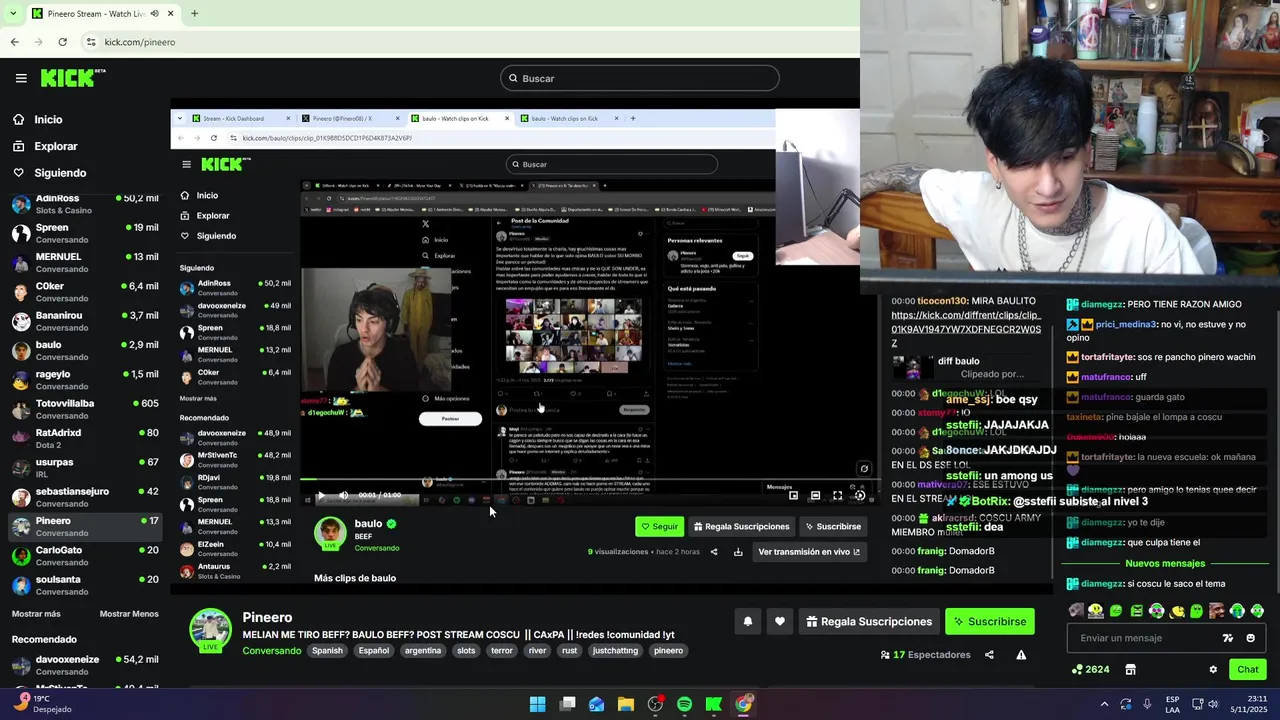Open Kick app from the taskbar
Screen dimensions: 1280x720
(x=713, y=704)
